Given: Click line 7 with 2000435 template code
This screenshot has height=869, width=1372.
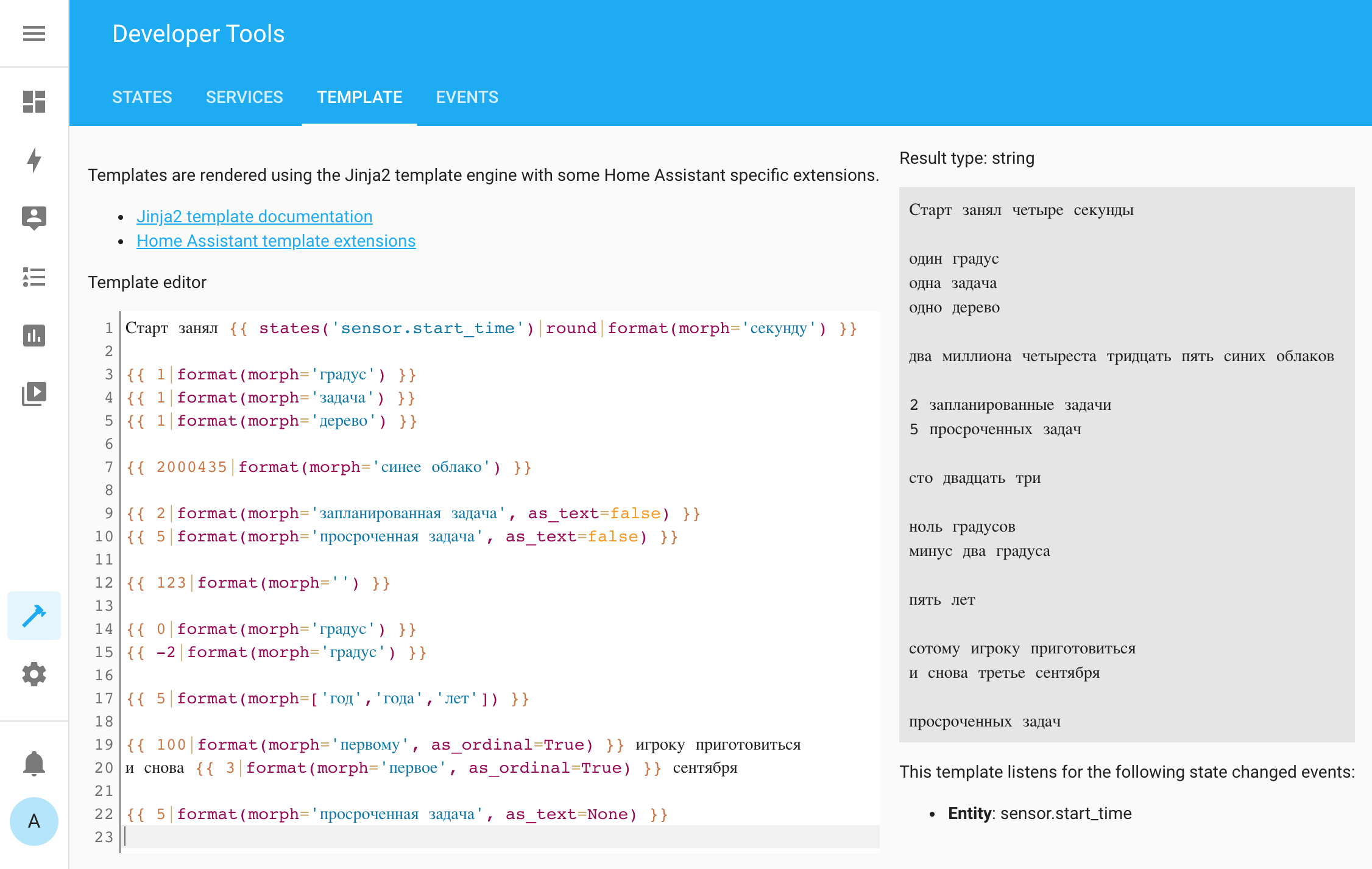Looking at the screenshot, I should click(x=329, y=467).
